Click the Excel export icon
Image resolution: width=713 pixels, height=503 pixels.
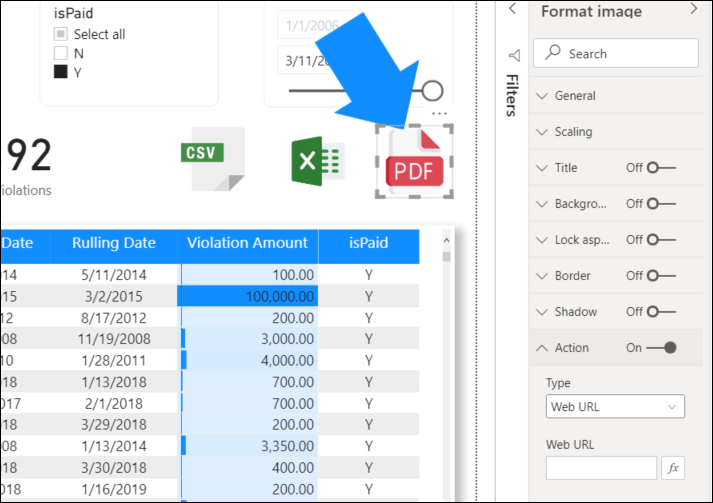click(317, 160)
